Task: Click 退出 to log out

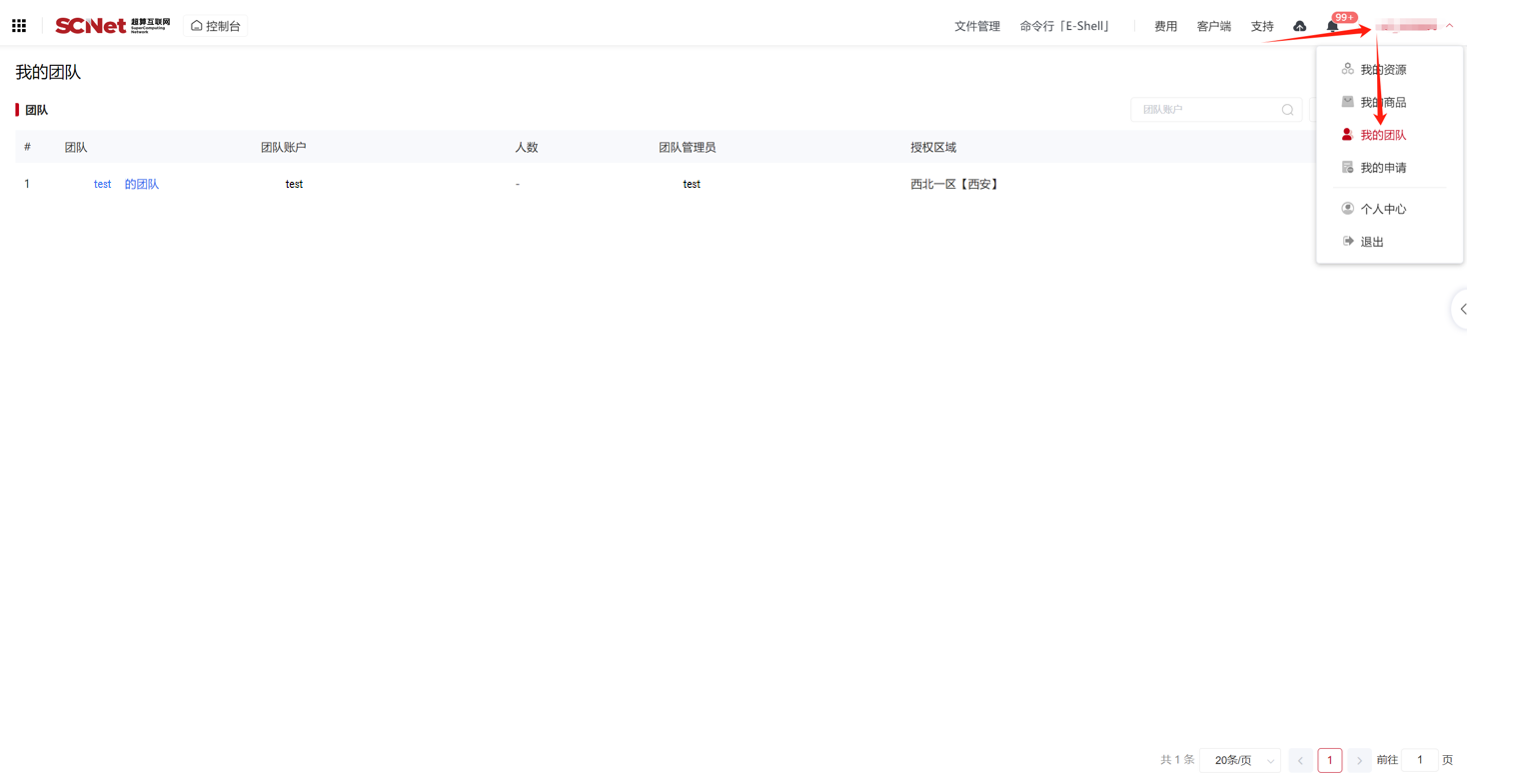Action: [1371, 242]
